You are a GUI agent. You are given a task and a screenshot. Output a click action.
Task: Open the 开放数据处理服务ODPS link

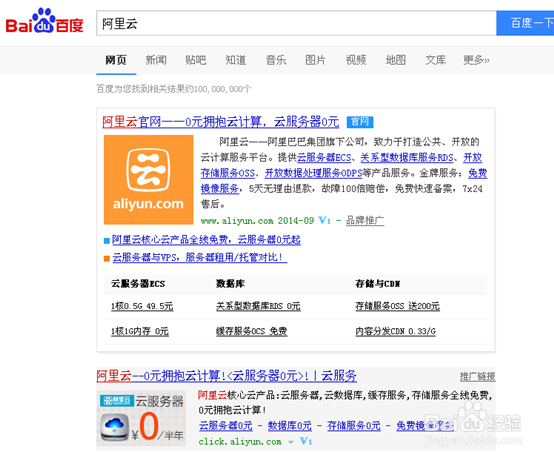coord(313,173)
